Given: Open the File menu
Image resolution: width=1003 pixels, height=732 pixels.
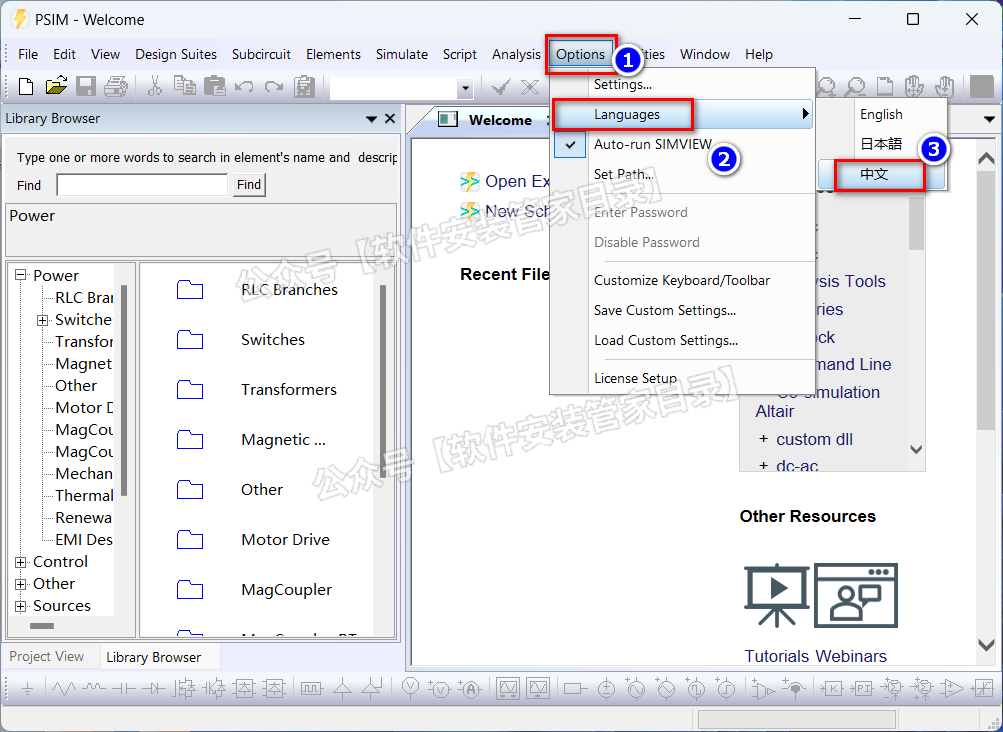Looking at the screenshot, I should click(28, 54).
